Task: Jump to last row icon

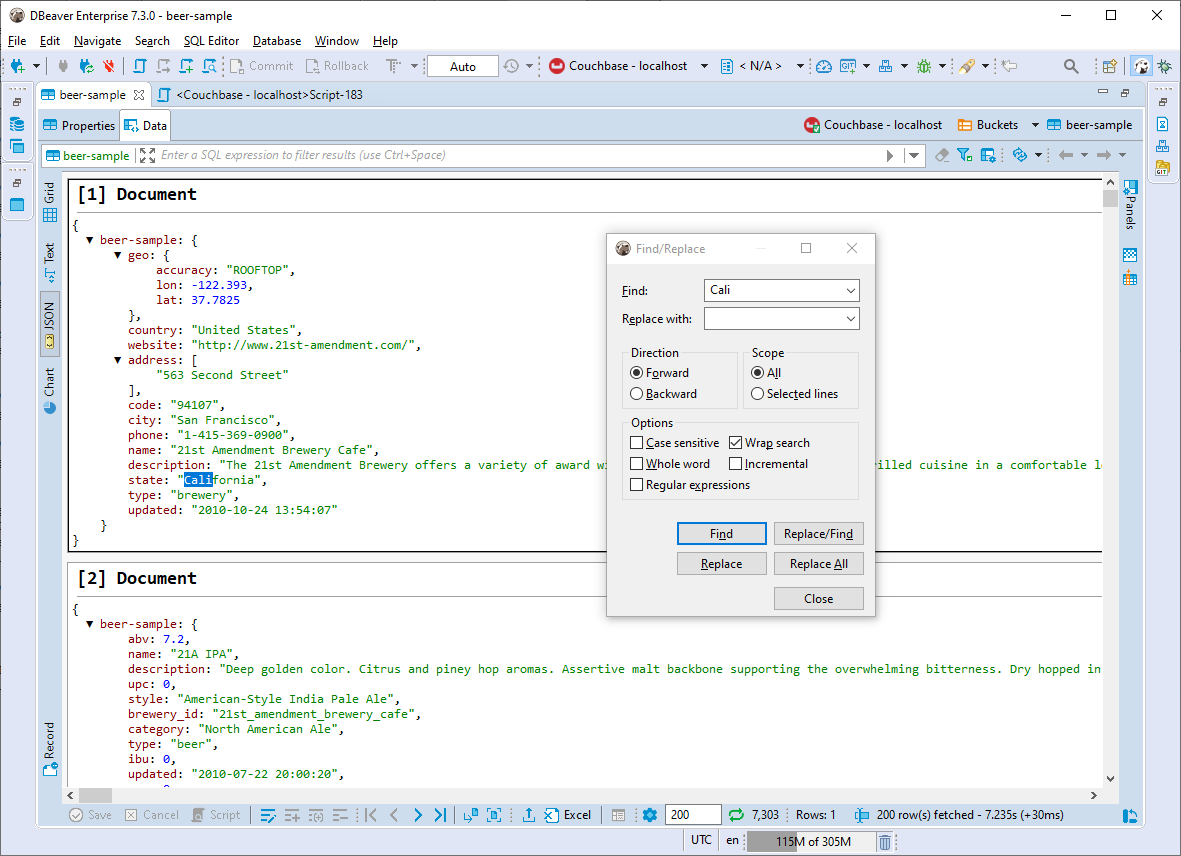Action: 440,815
